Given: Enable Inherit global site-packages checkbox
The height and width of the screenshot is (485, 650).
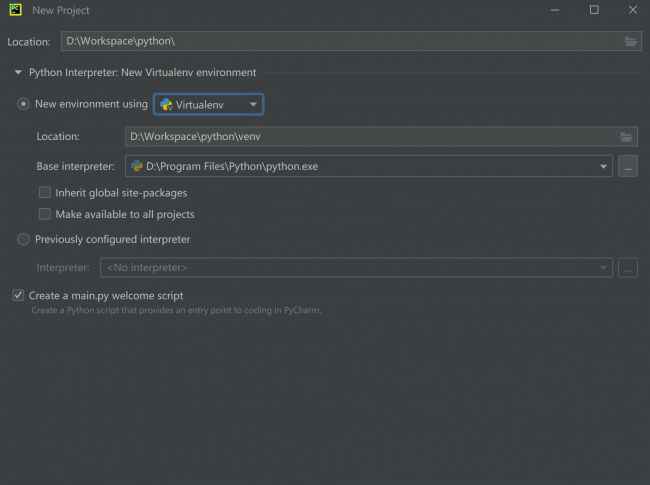Looking at the screenshot, I should pyautogui.click(x=45, y=192).
